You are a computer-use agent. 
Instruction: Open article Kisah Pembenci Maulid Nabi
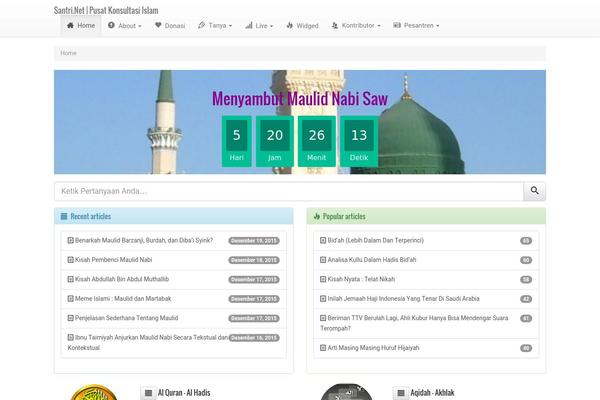coord(113,260)
